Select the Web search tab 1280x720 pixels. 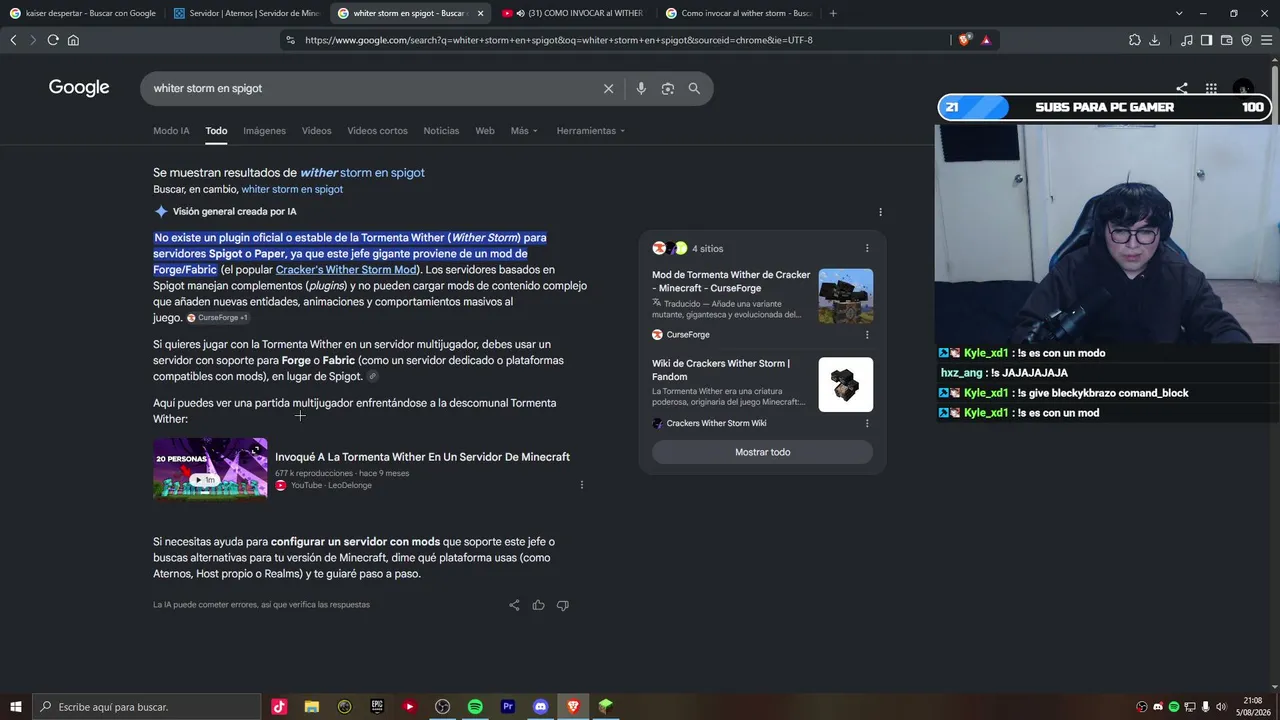(485, 131)
